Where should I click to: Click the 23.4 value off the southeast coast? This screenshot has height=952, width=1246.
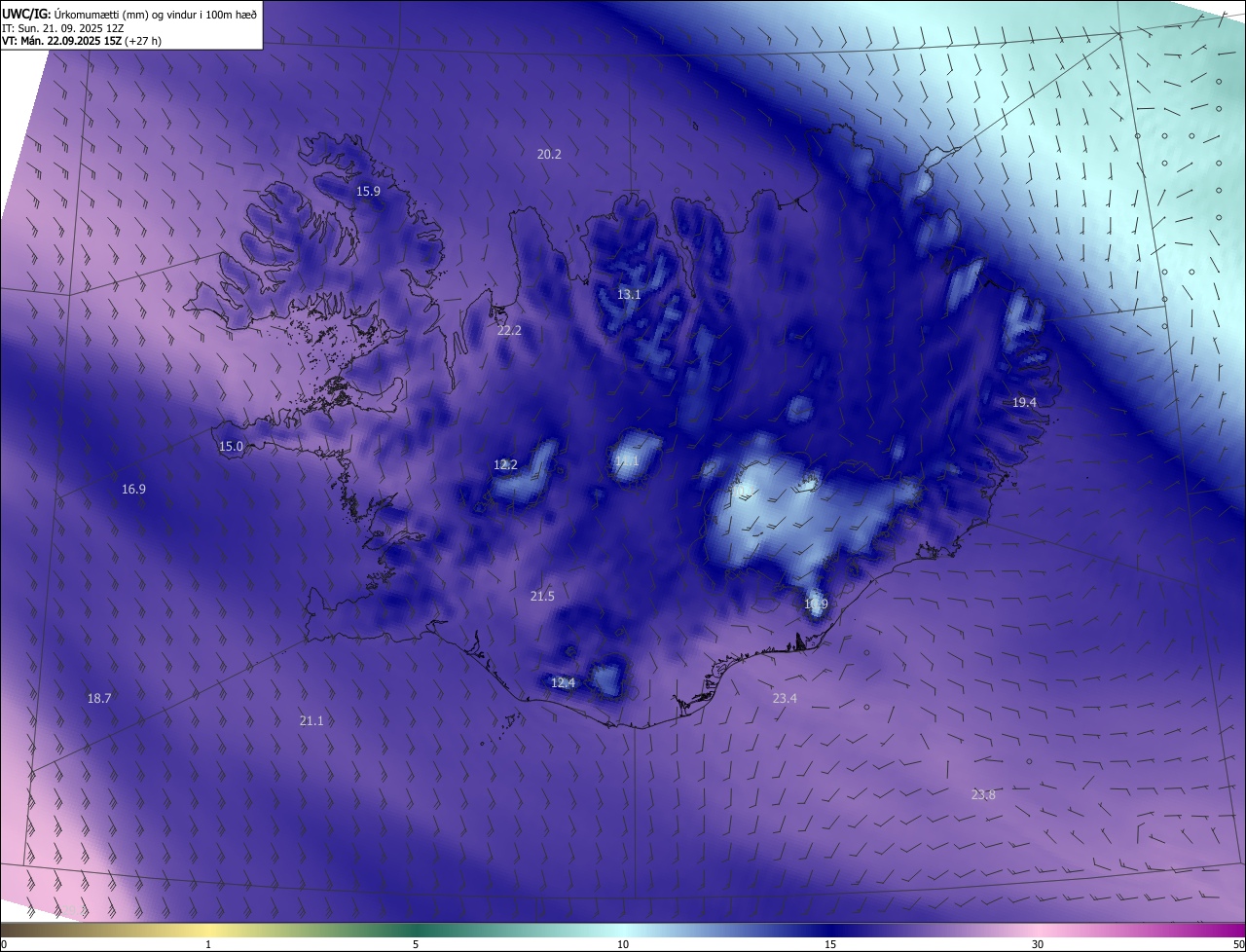pyautogui.click(x=785, y=698)
